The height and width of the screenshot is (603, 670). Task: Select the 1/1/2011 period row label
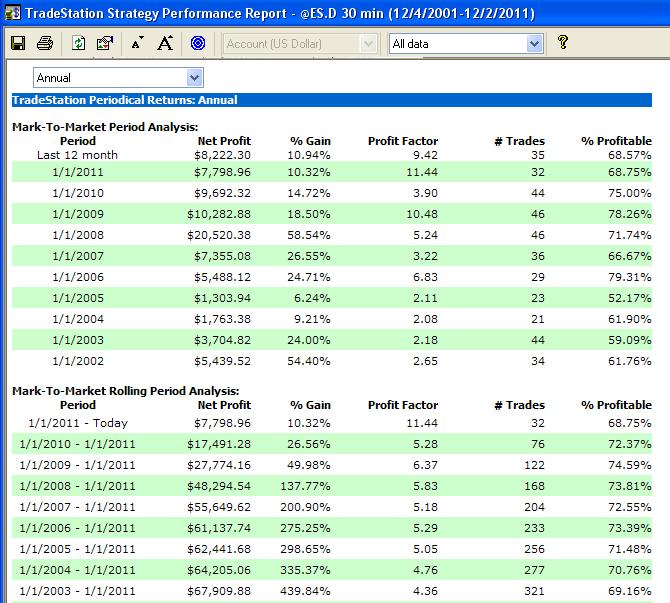click(x=78, y=172)
